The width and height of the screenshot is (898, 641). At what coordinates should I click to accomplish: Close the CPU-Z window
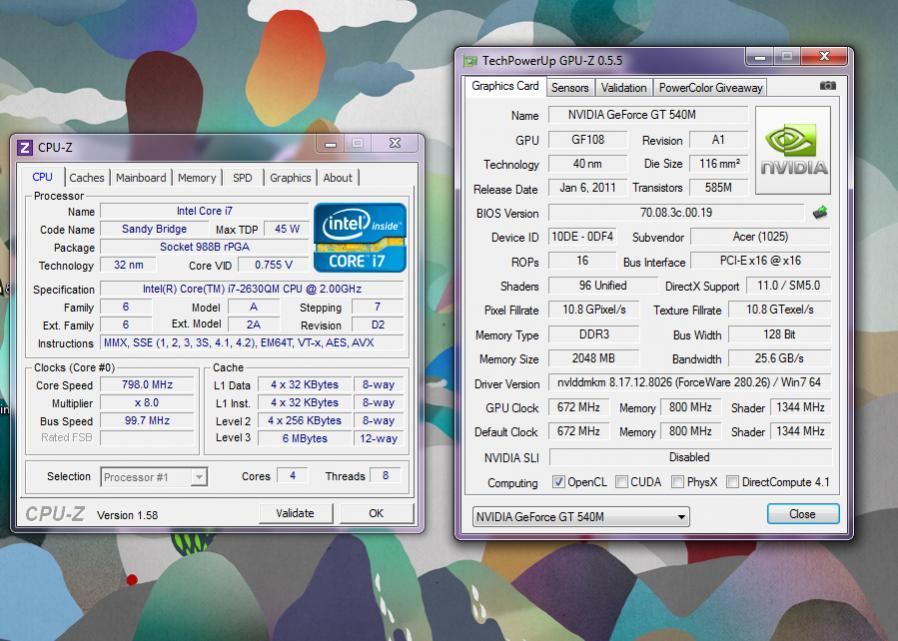(395, 143)
